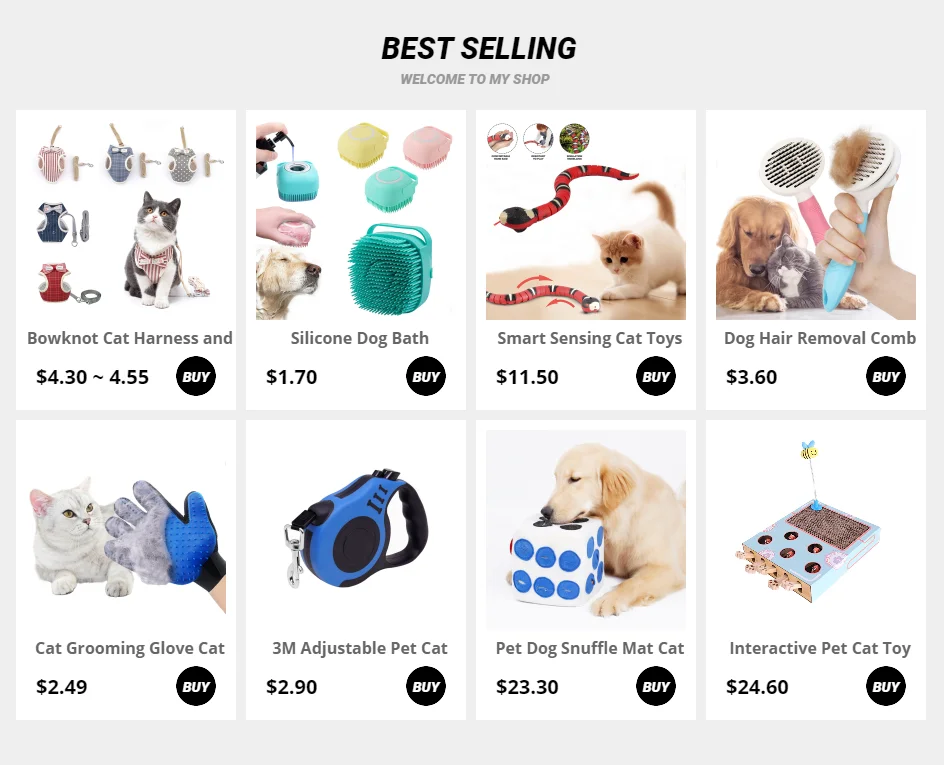944x765 pixels.
Task: Open the snuffle dice dog image
Action: (586, 530)
